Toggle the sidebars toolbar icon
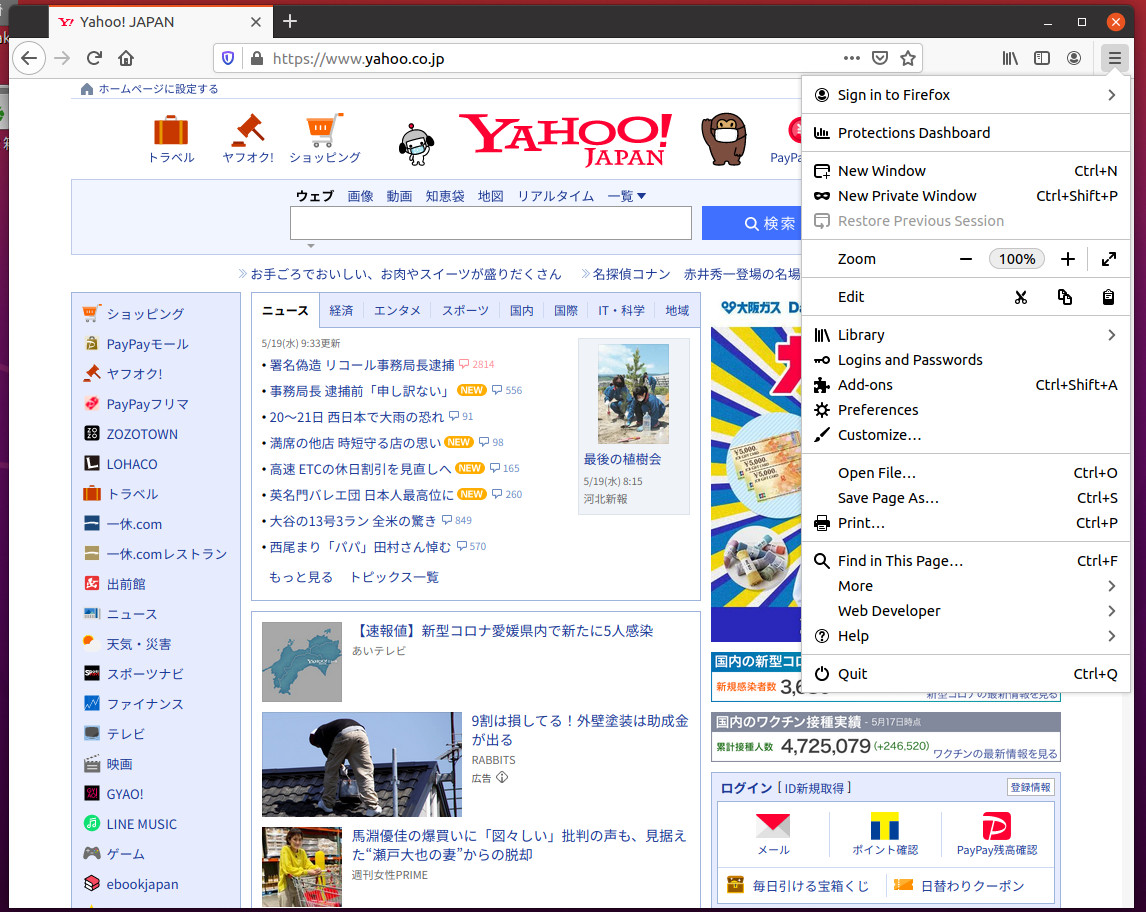 (1042, 58)
